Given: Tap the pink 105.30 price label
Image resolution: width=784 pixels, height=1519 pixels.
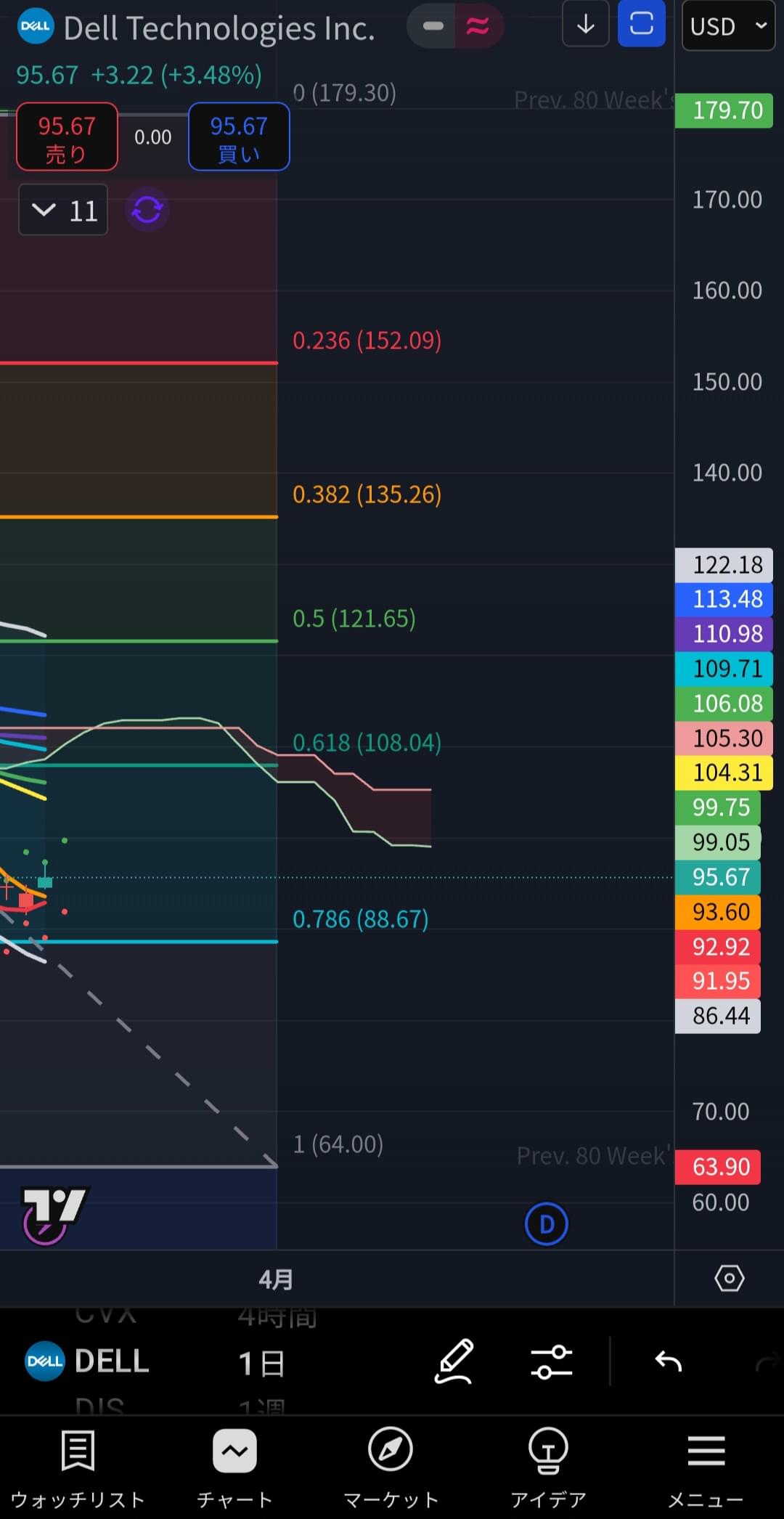Looking at the screenshot, I should pyautogui.click(x=724, y=738).
